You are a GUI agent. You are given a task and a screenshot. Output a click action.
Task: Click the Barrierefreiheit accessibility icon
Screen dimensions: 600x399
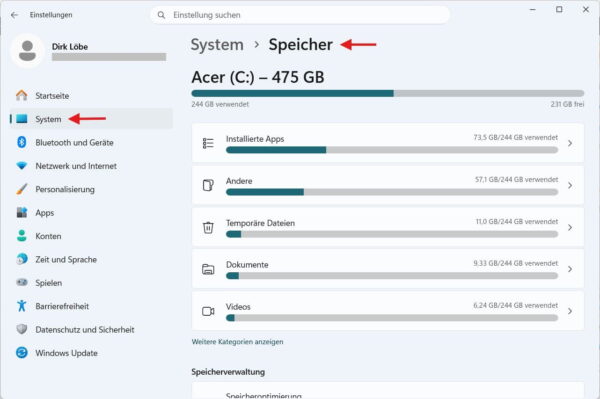coord(22,306)
